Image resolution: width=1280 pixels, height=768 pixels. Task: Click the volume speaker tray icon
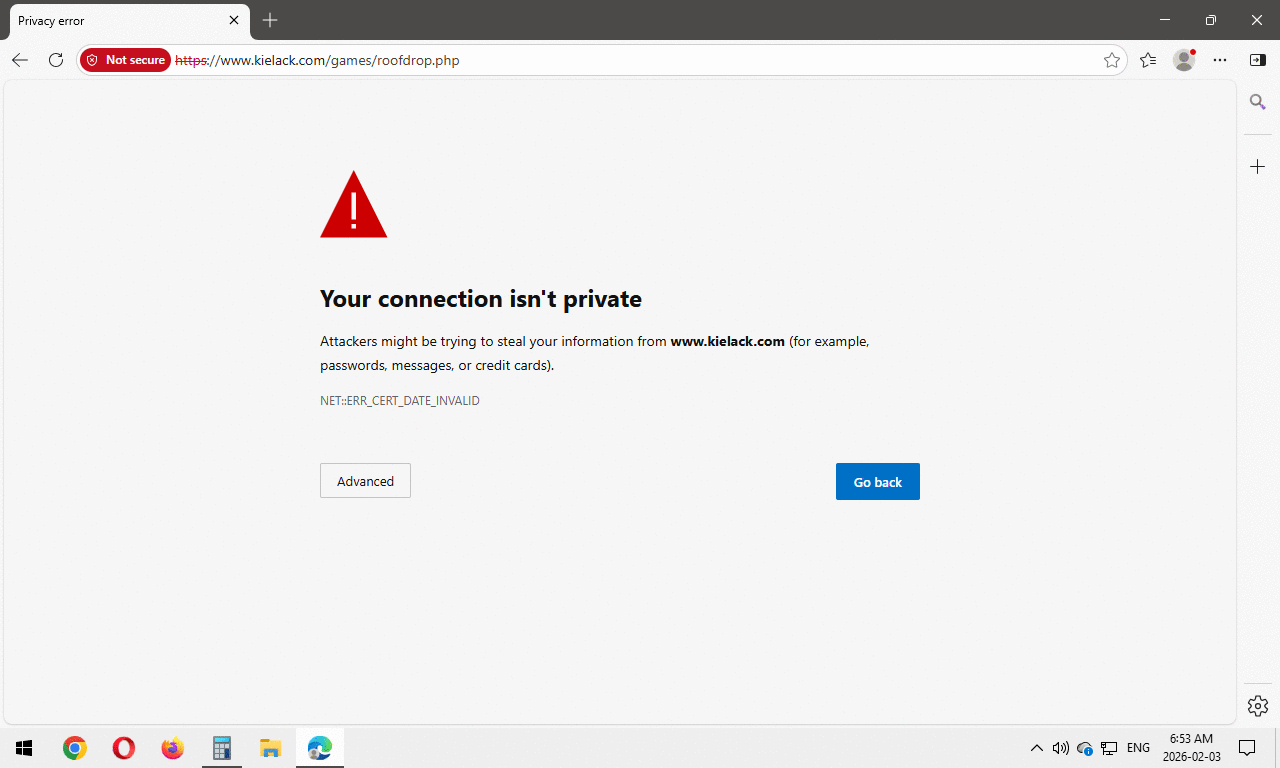(1061, 748)
